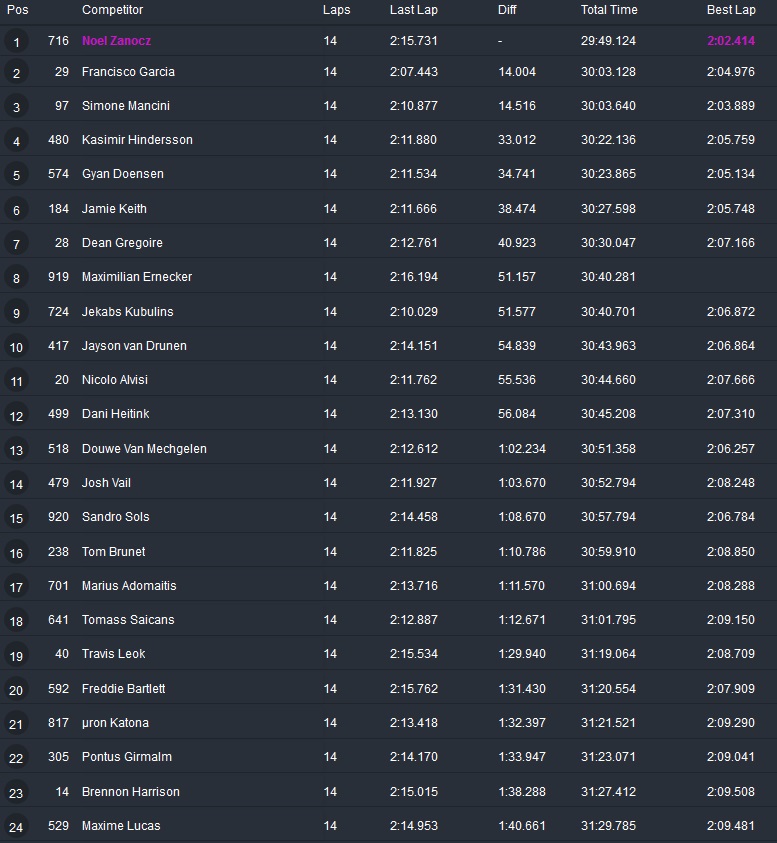The height and width of the screenshot is (843, 777).
Task: Click the position 19 circle badge
Action: pos(16,655)
